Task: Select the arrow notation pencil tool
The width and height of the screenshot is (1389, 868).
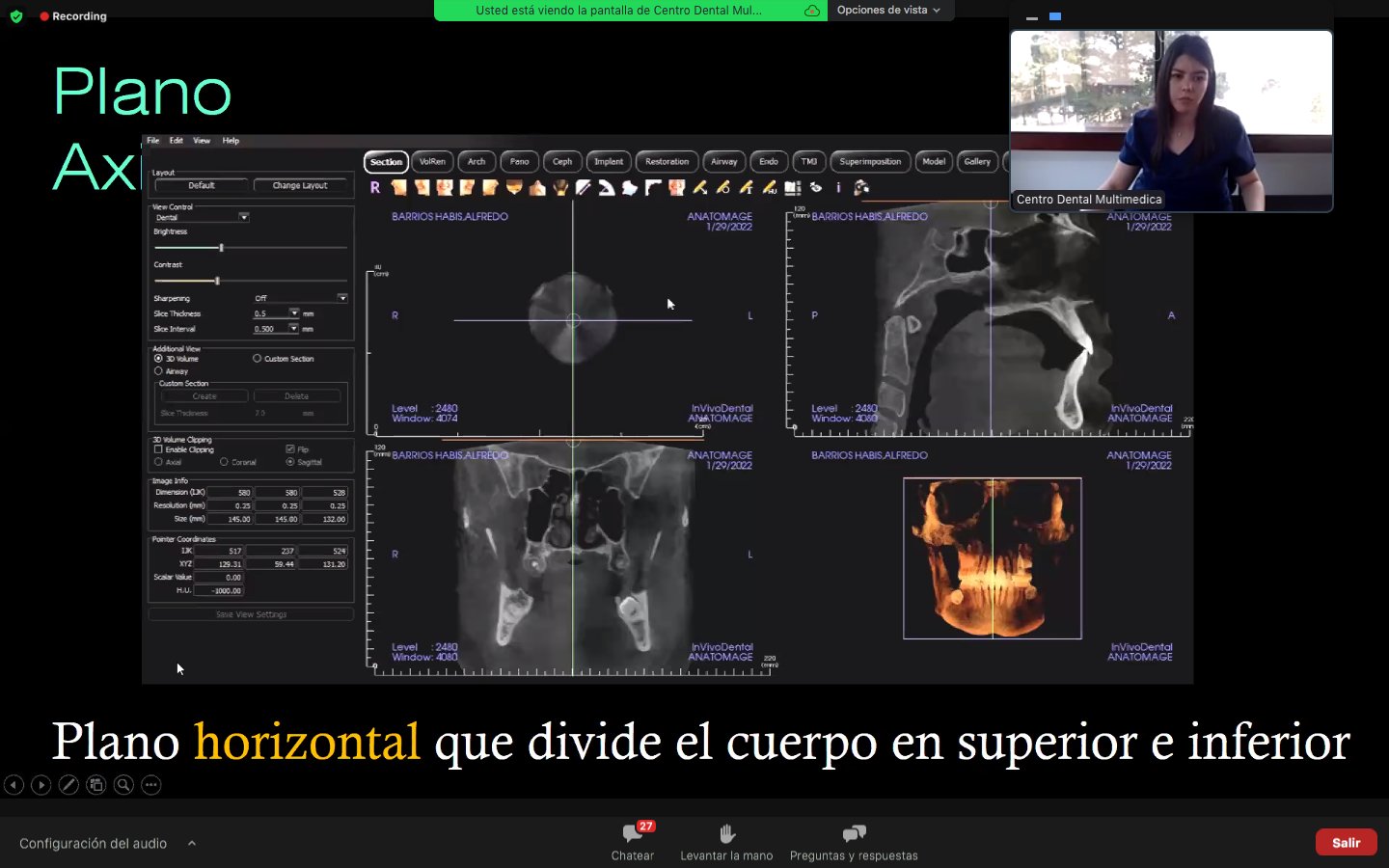Action: 699,187
